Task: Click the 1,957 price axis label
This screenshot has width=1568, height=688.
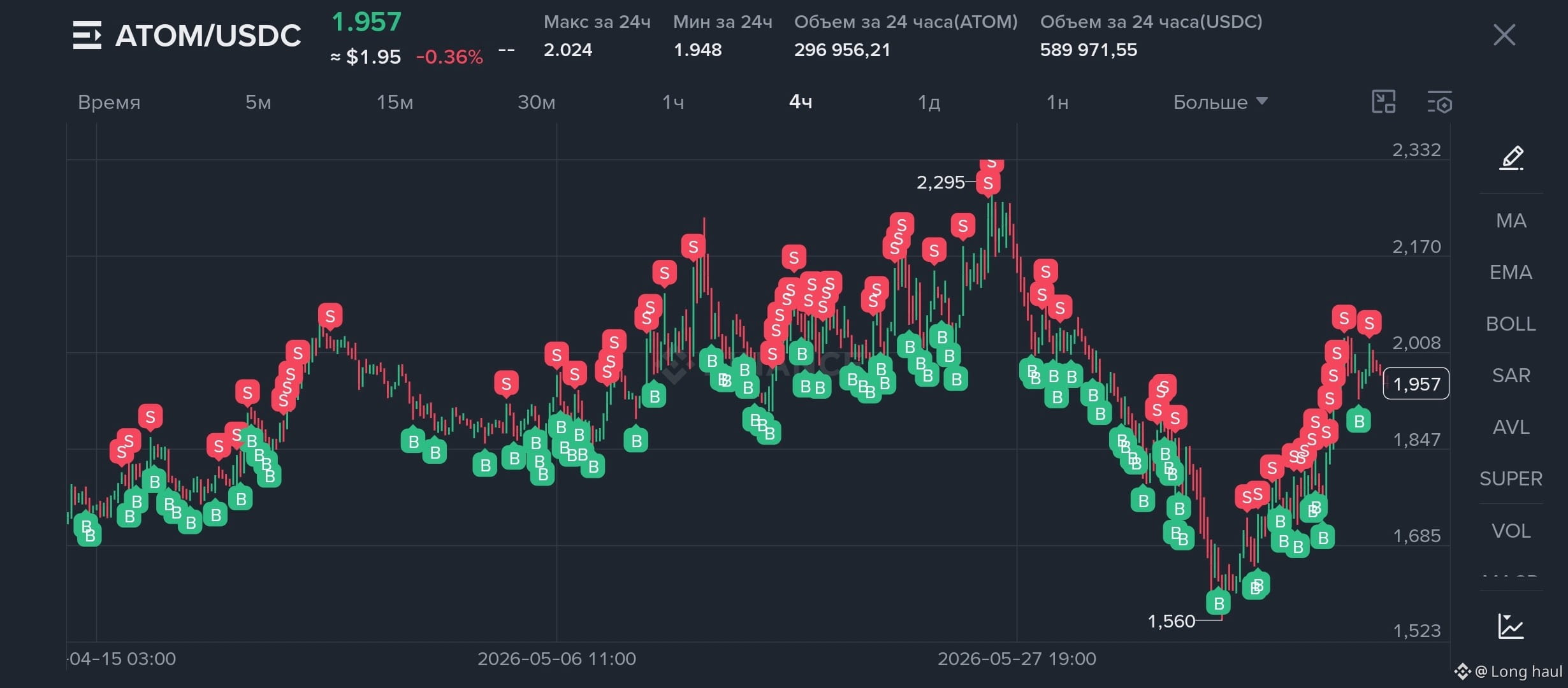Action: tap(1416, 384)
